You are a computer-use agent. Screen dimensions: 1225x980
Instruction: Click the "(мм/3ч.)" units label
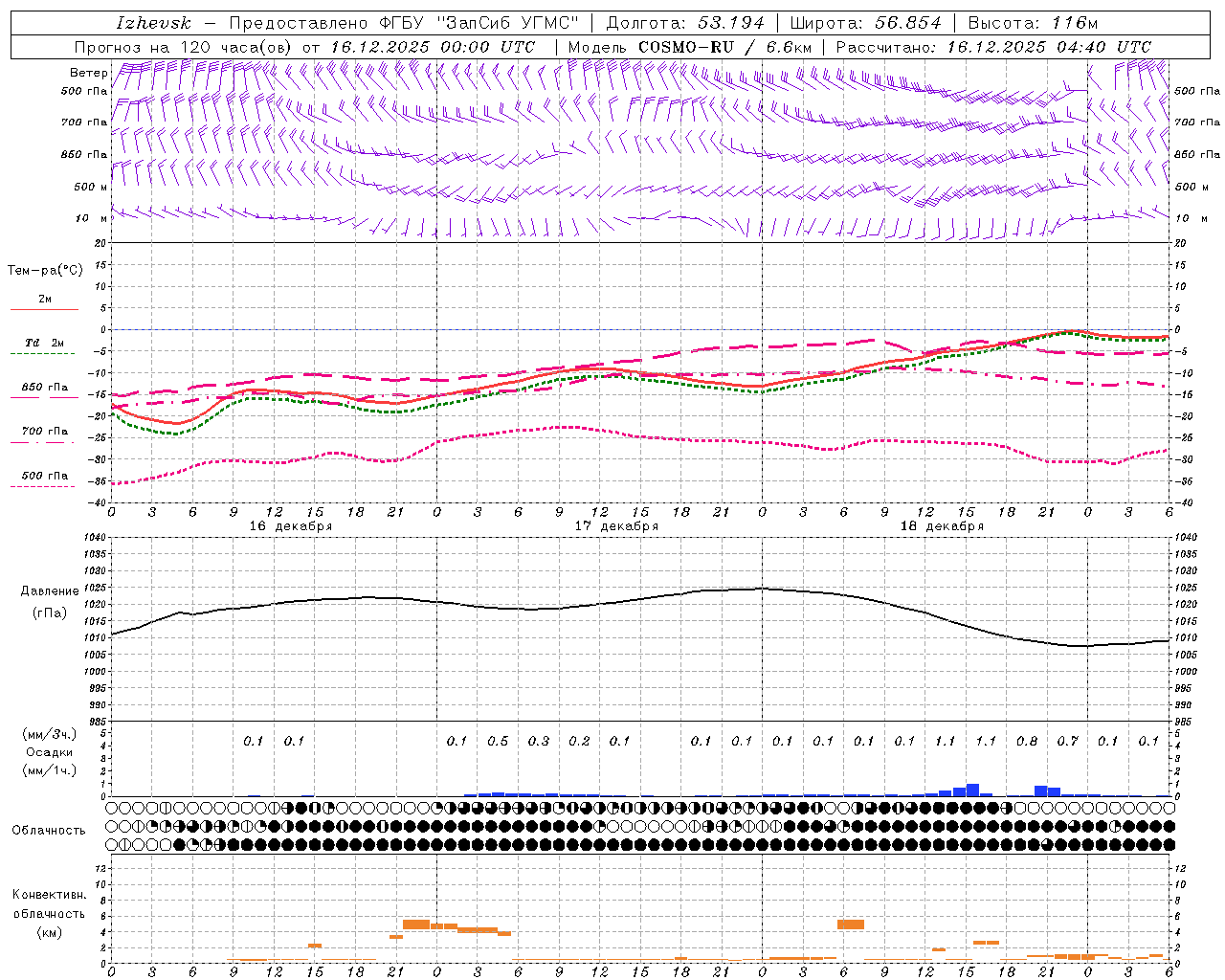[x=49, y=735]
